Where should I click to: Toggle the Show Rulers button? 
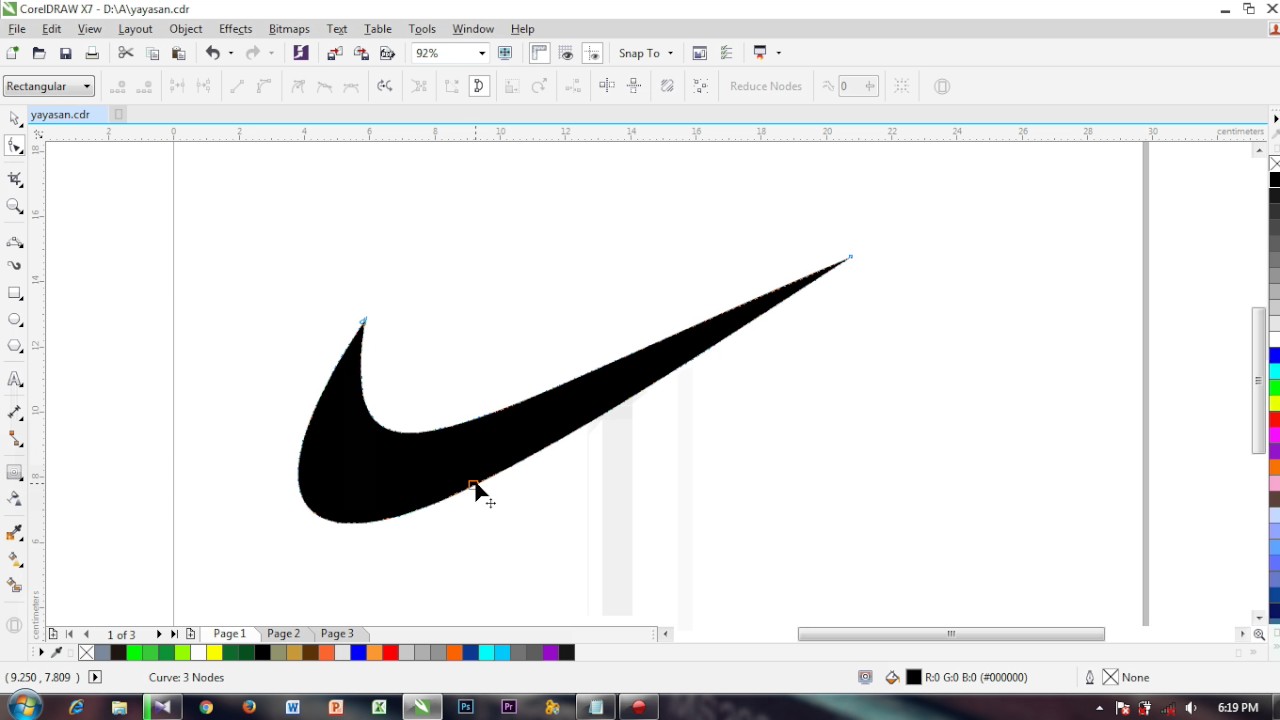[539, 53]
